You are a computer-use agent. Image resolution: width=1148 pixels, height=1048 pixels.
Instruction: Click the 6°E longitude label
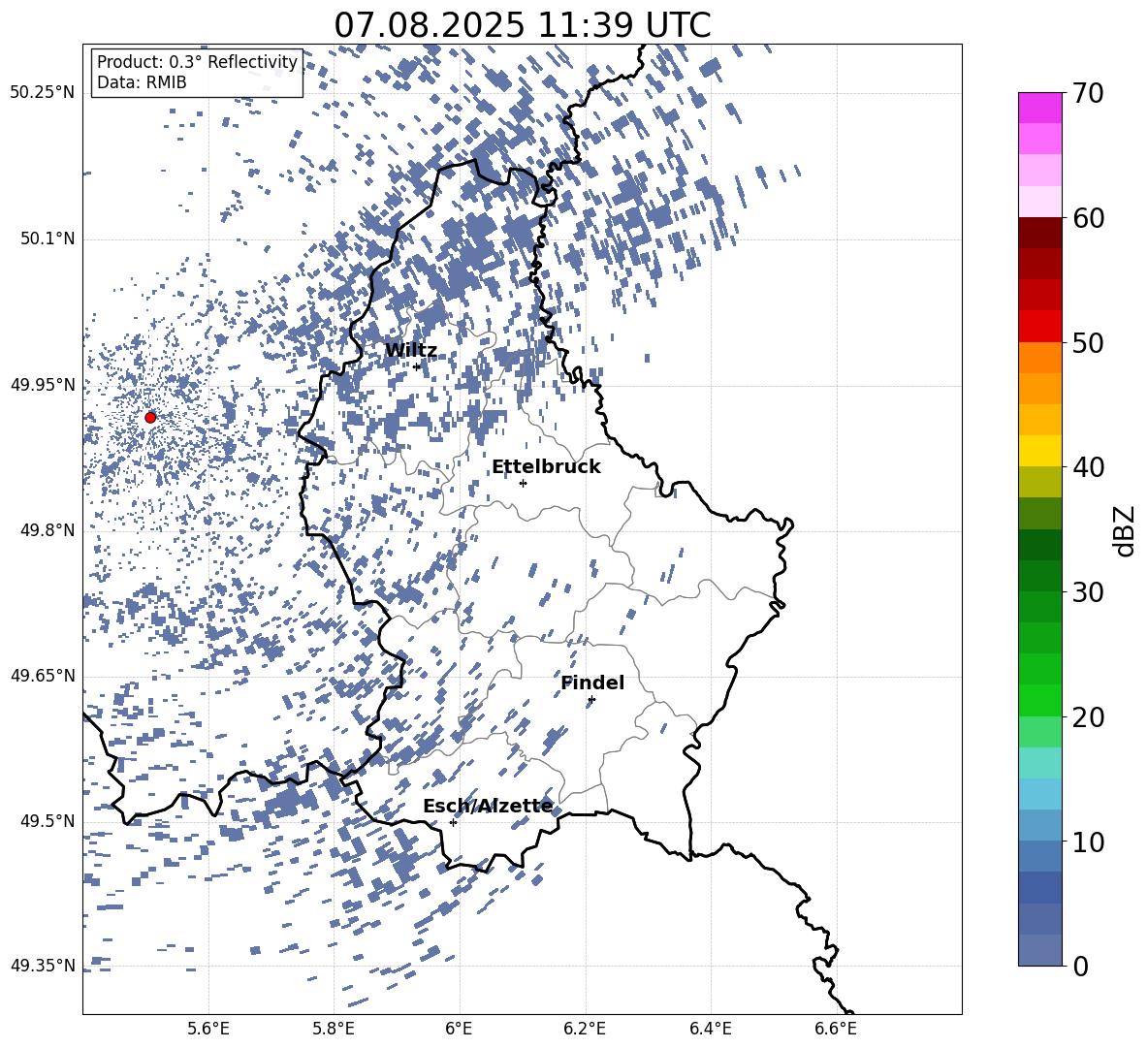[x=459, y=1029]
